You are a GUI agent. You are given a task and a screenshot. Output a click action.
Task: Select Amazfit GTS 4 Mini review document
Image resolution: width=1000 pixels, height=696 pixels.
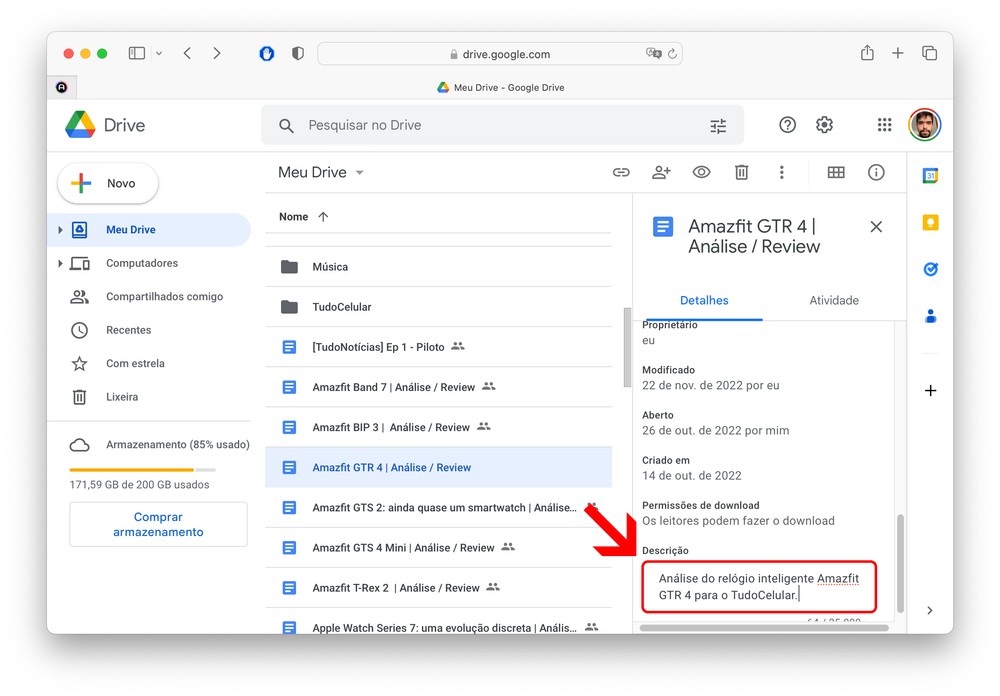pyautogui.click(x=438, y=547)
